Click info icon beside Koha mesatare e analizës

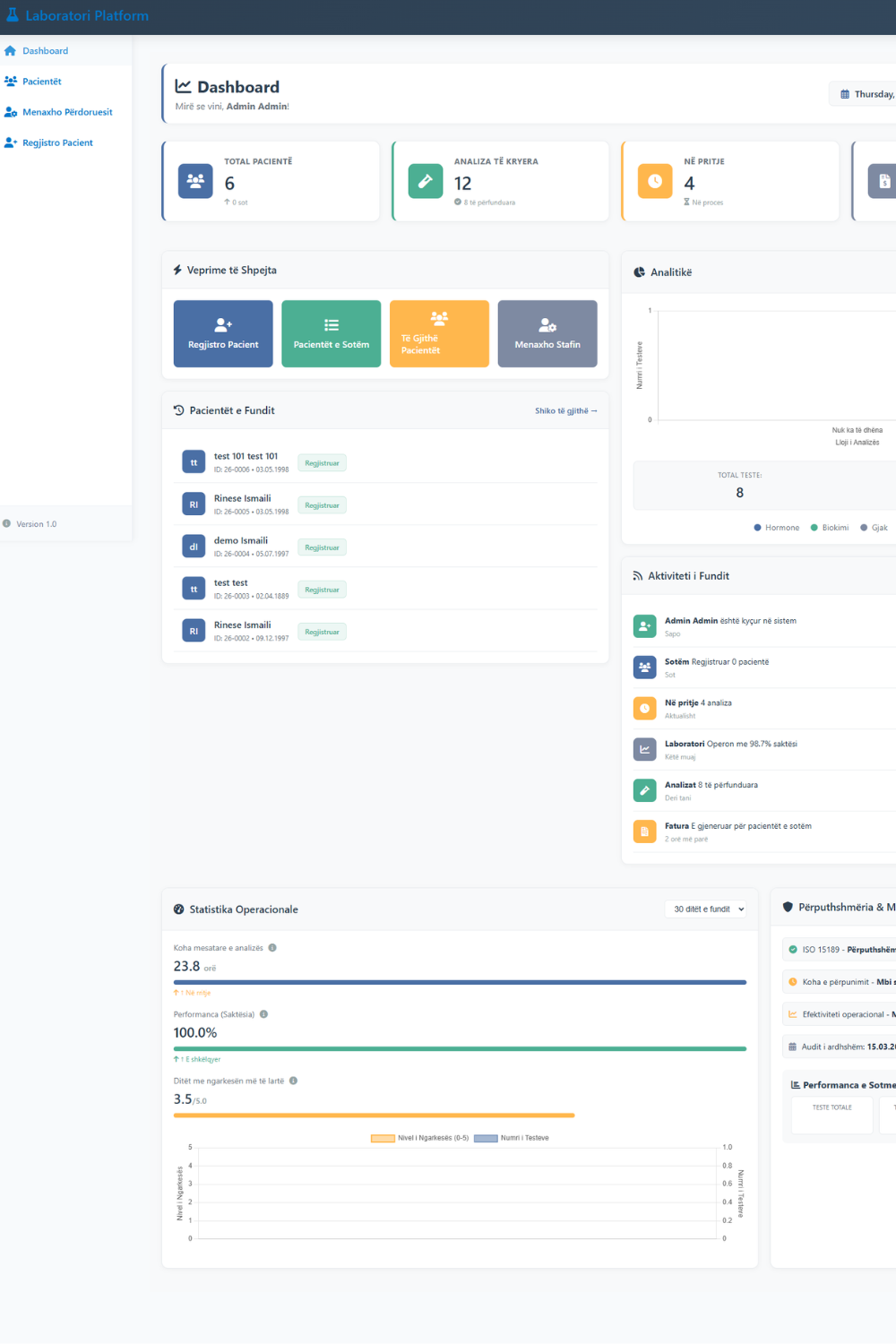(272, 948)
